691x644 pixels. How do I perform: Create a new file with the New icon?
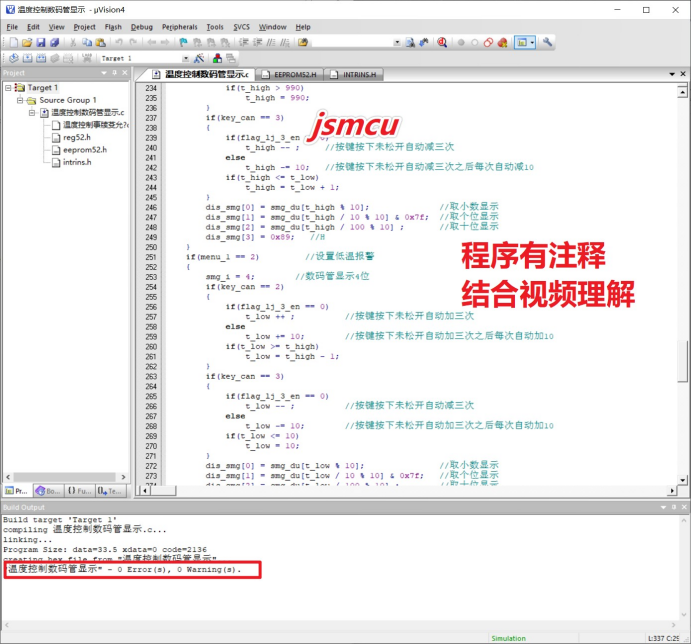point(14,42)
